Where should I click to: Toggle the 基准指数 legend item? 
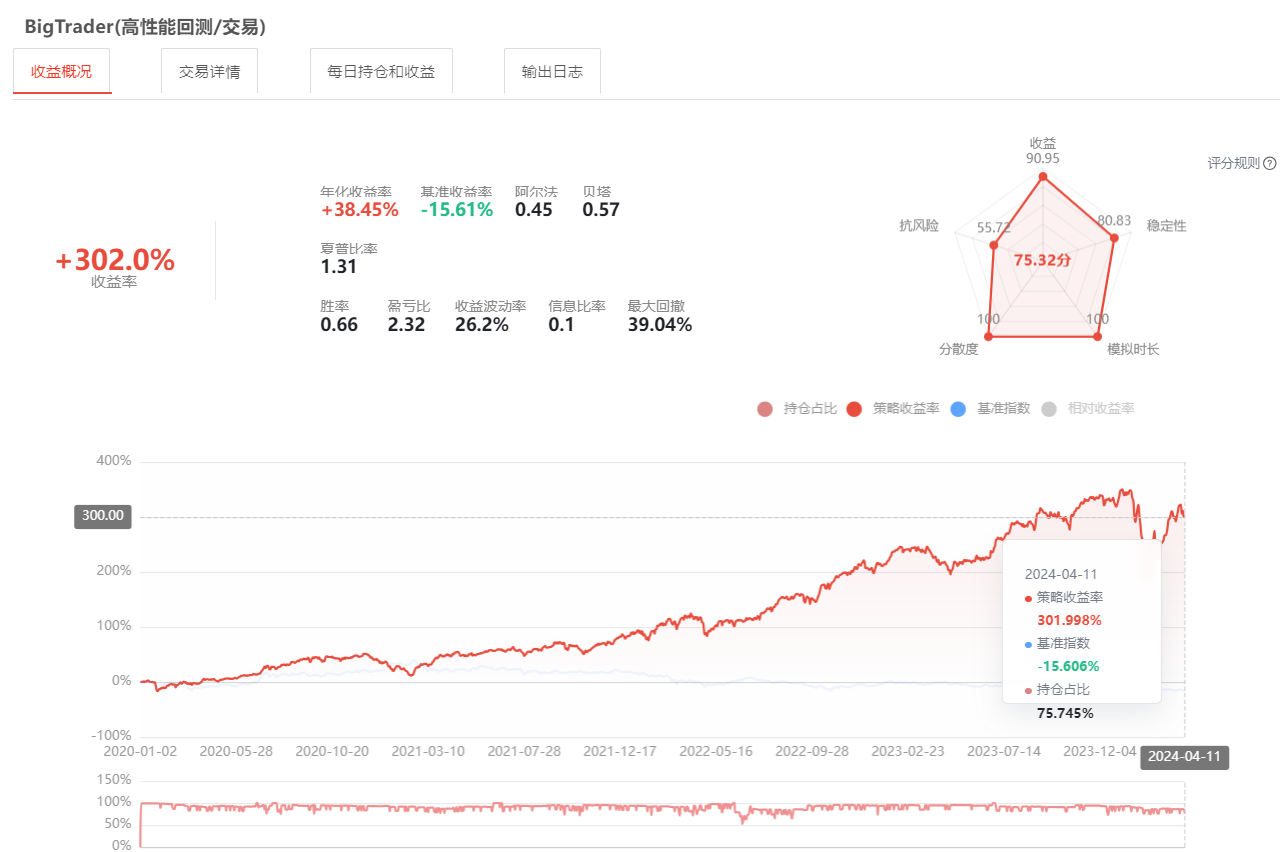[x=990, y=408]
